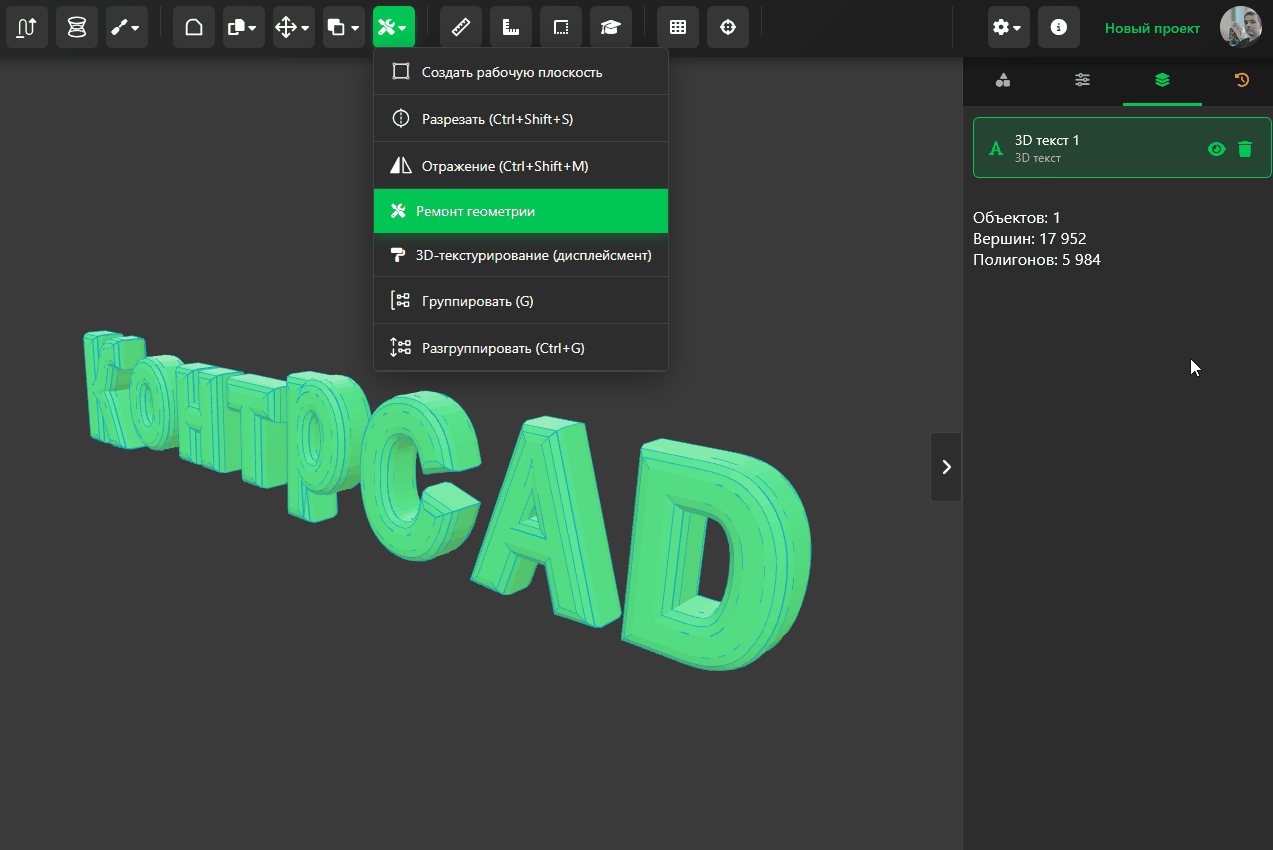1273x850 pixels.
Task: Open the brush sculpt tool dropdown
Action: [127, 28]
